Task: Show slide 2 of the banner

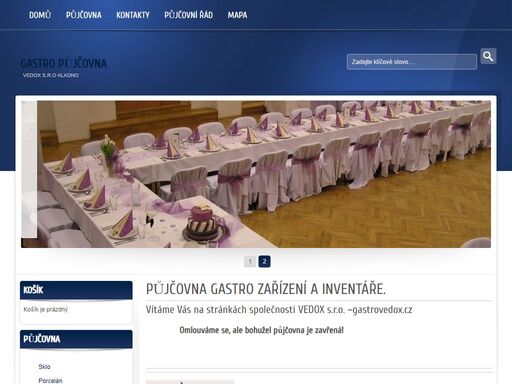Action: point(264,261)
